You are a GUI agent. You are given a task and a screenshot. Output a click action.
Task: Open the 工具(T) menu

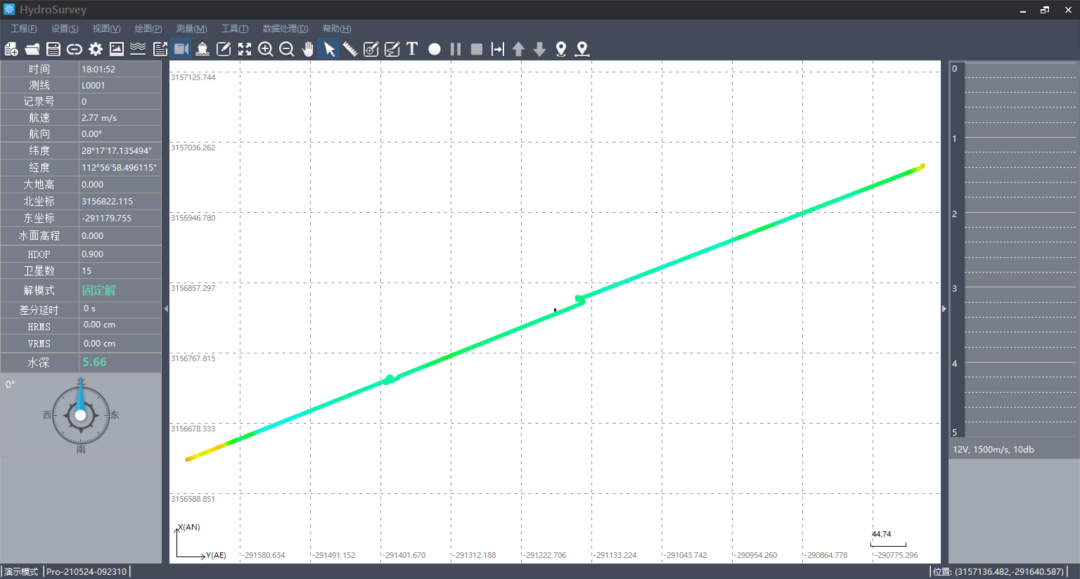pos(234,28)
